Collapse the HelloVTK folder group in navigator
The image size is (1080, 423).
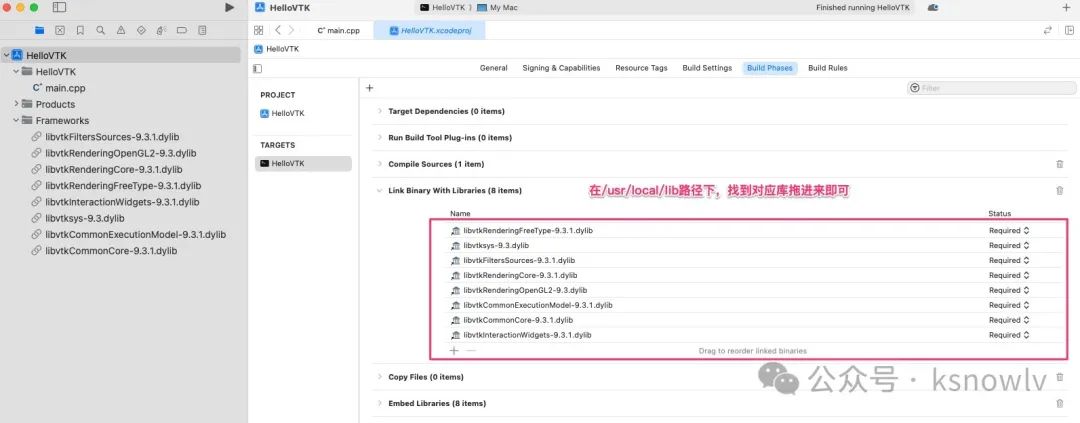[15, 72]
